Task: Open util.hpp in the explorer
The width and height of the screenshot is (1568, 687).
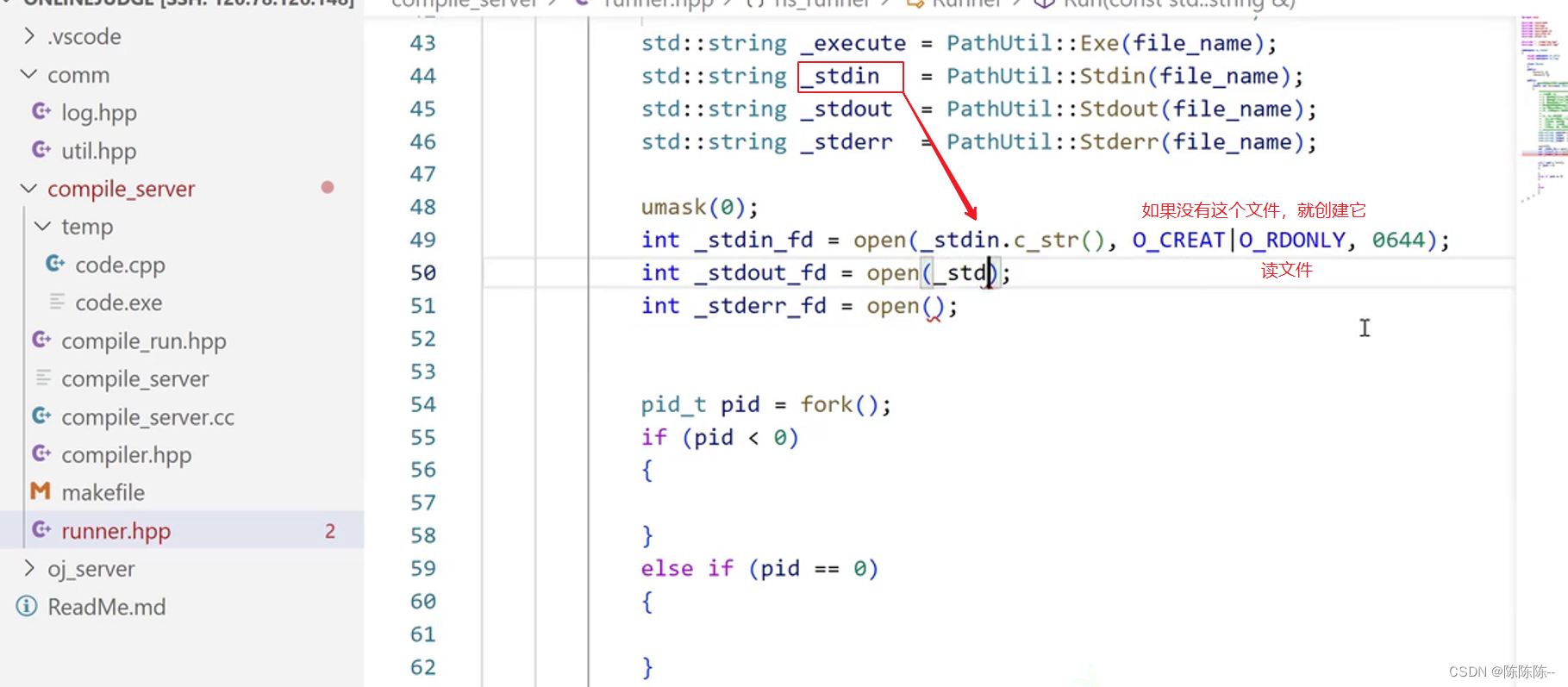Action: pos(99,151)
